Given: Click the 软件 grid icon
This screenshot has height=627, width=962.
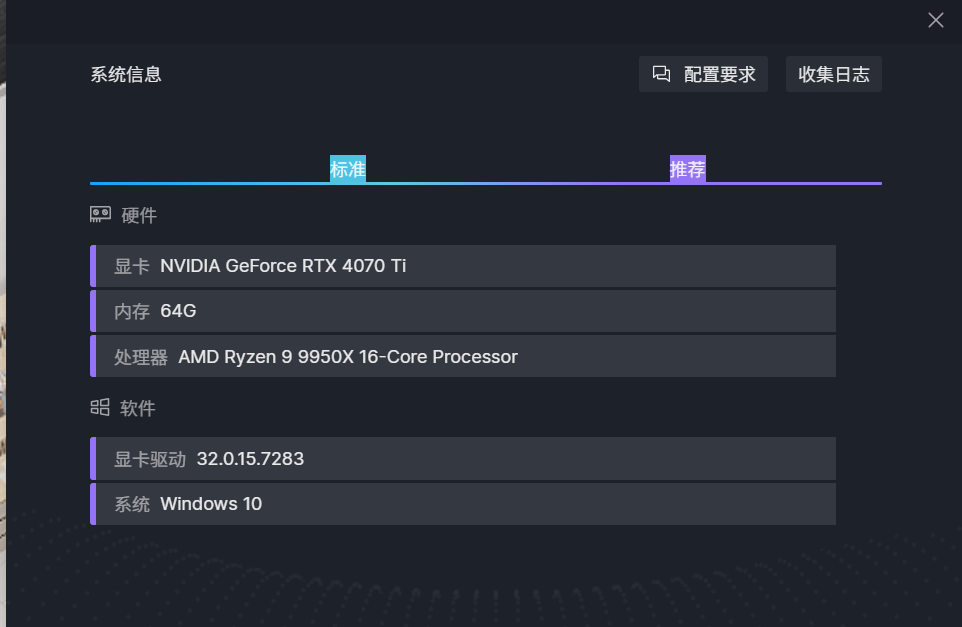Looking at the screenshot, I should pos(100,408).
